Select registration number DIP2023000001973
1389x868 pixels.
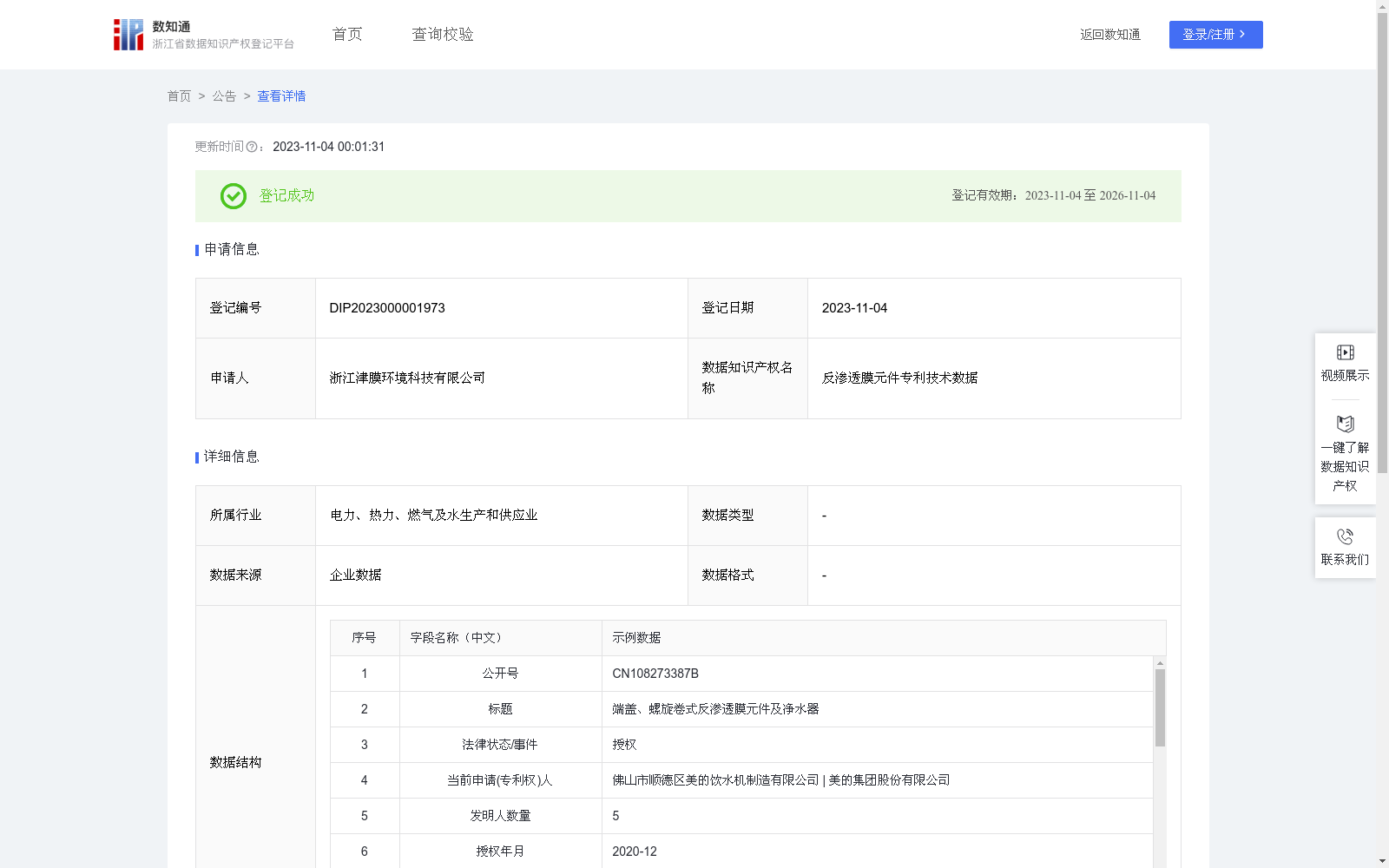point(387,308)
